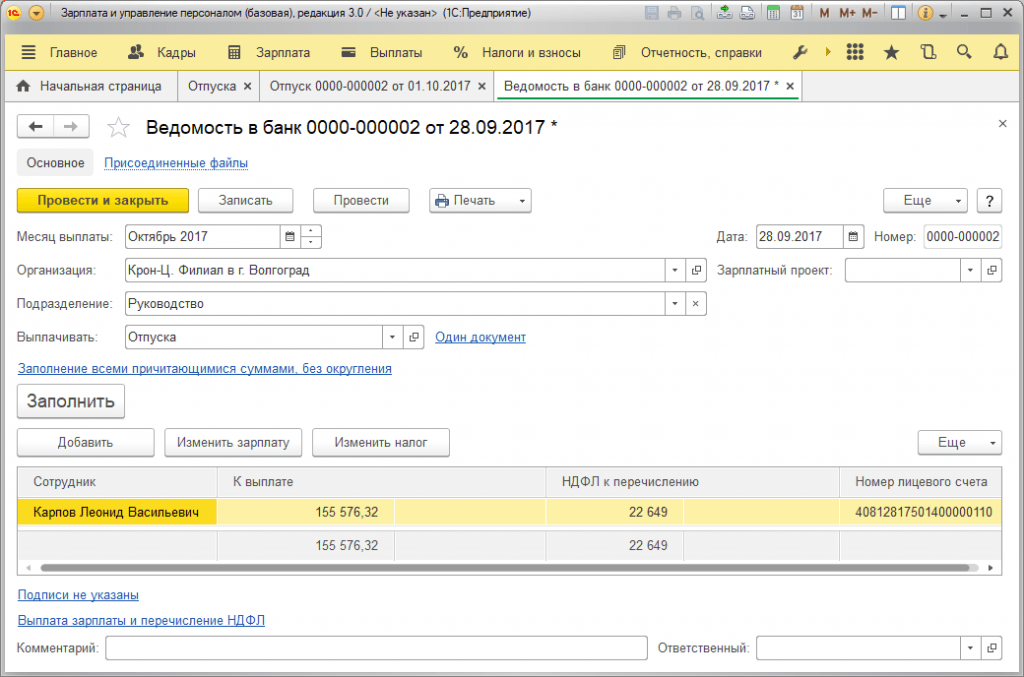Open Присоединенные файлы link
1024x677 pixels.
click(176, 163)
